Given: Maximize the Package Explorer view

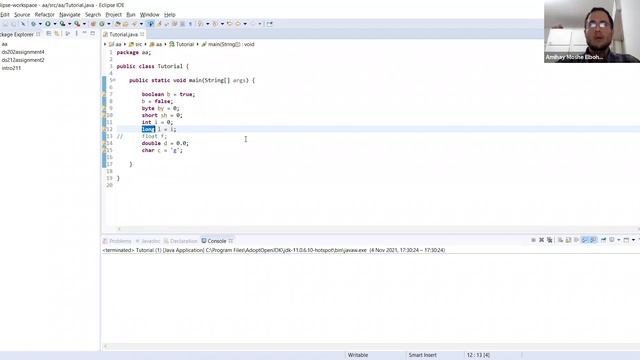Looking at the screenshot, I should (x=93, y=33).
